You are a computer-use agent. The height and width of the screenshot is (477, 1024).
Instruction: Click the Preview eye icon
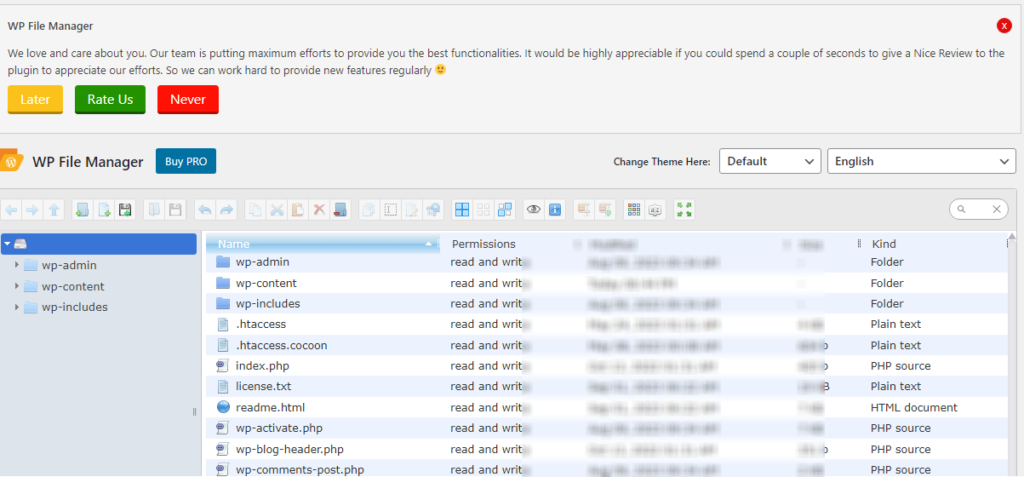pos(534,210)
